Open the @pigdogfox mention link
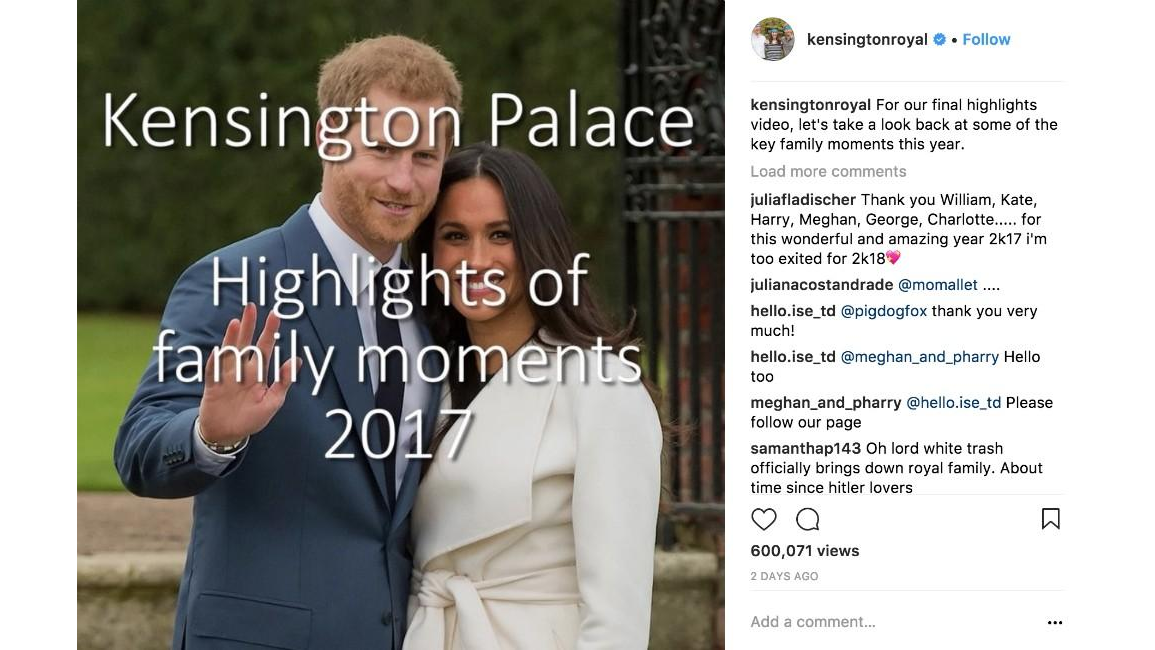 coord(883,311)
